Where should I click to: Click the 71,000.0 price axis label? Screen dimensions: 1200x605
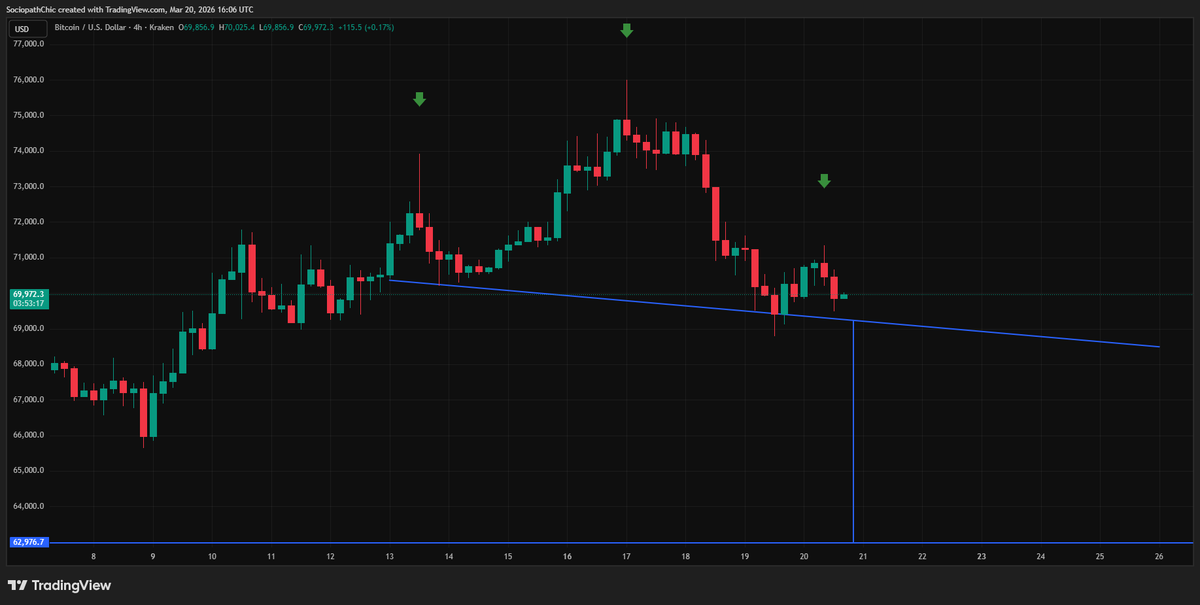pos(29,257)
